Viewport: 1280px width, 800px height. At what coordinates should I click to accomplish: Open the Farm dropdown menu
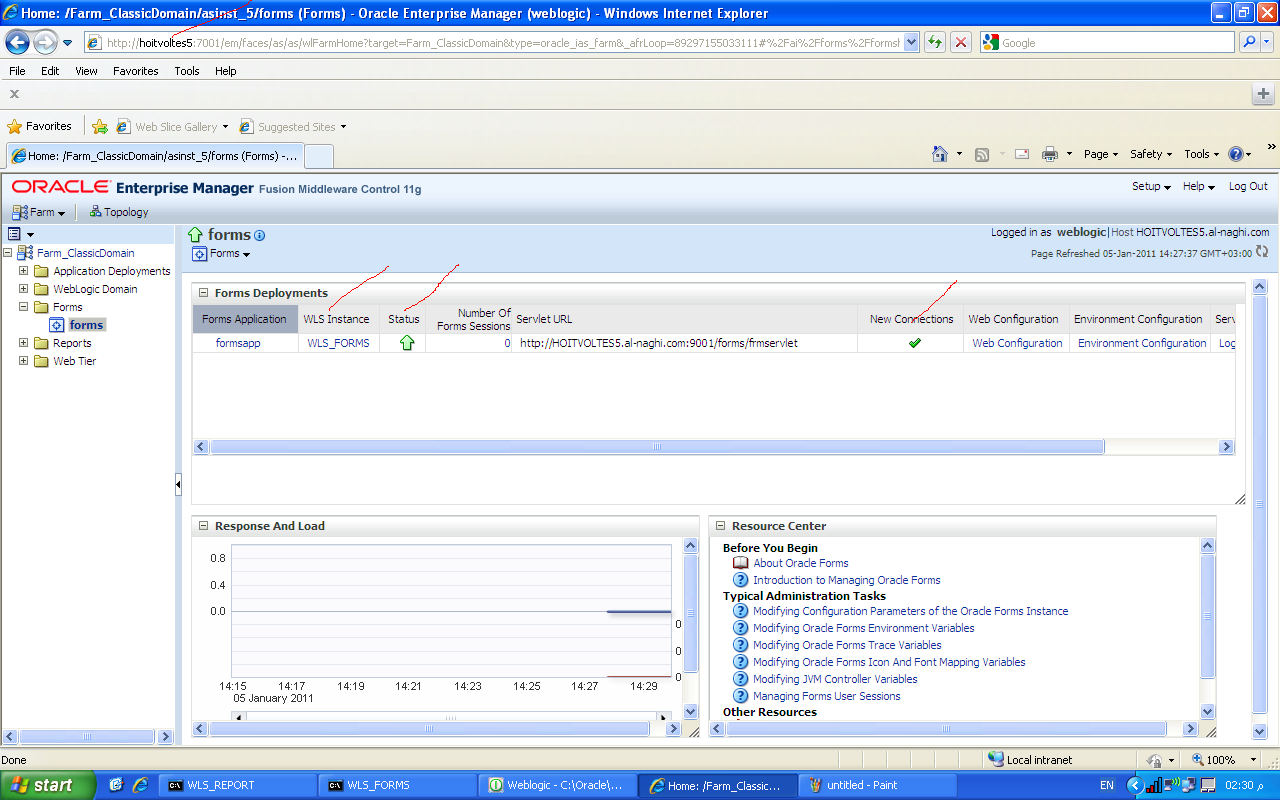pos(39,212)
